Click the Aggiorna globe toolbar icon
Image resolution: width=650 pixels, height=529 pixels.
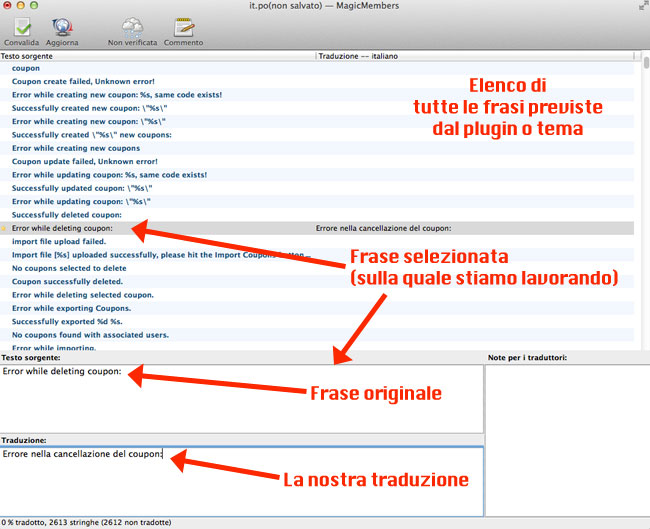point(62,28)
